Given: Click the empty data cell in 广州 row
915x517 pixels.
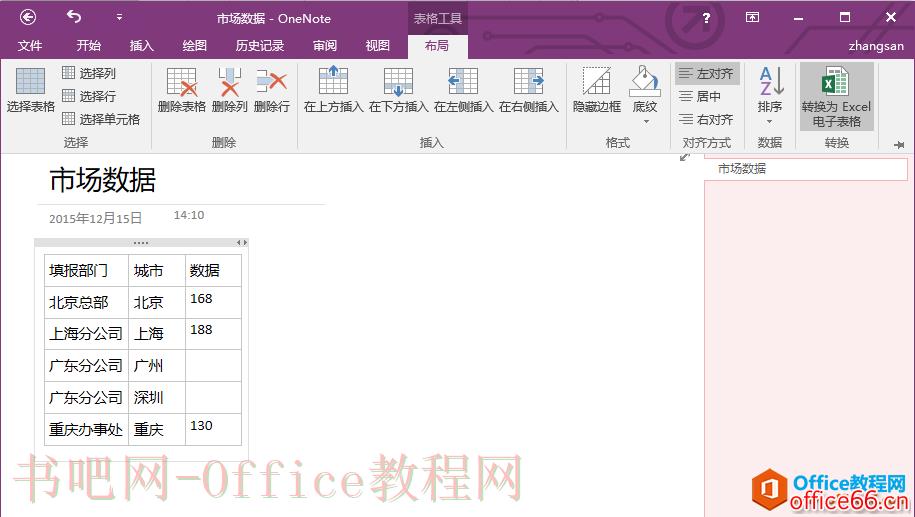Looking at the screenshot, I should (213, 366).
